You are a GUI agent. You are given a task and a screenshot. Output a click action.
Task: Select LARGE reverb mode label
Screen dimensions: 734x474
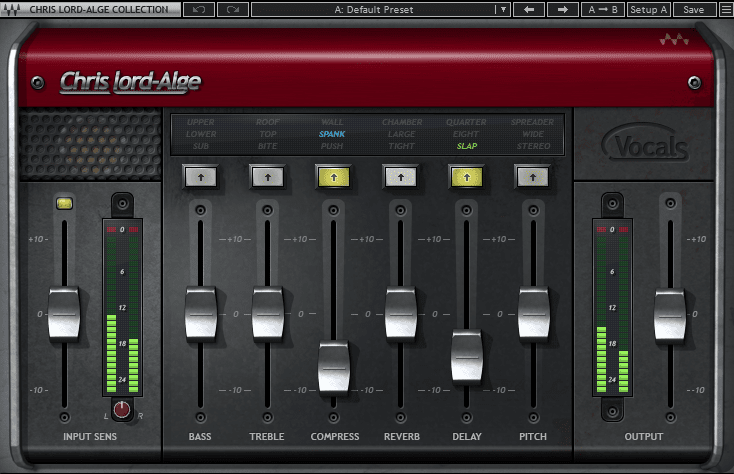(402, 134)
